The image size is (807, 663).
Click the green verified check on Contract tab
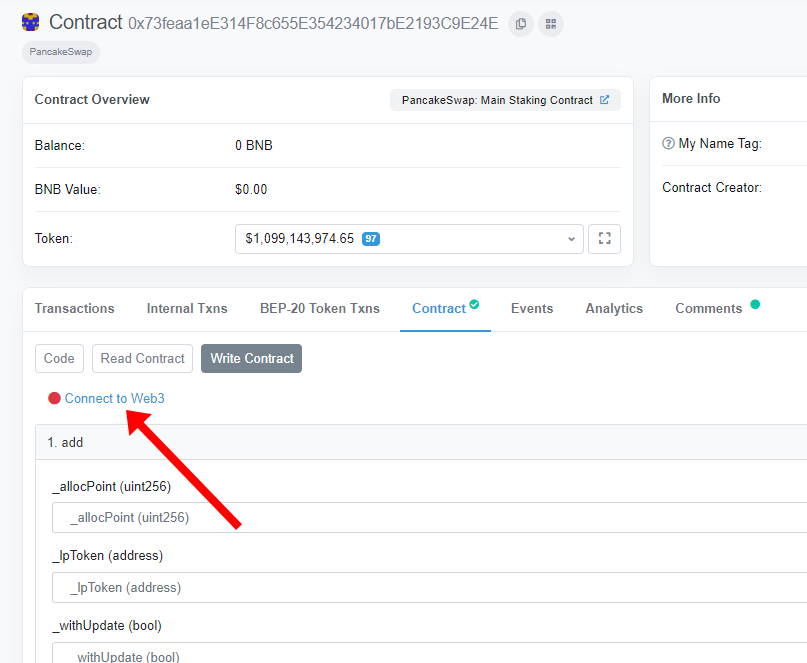(x=474, y=304)
